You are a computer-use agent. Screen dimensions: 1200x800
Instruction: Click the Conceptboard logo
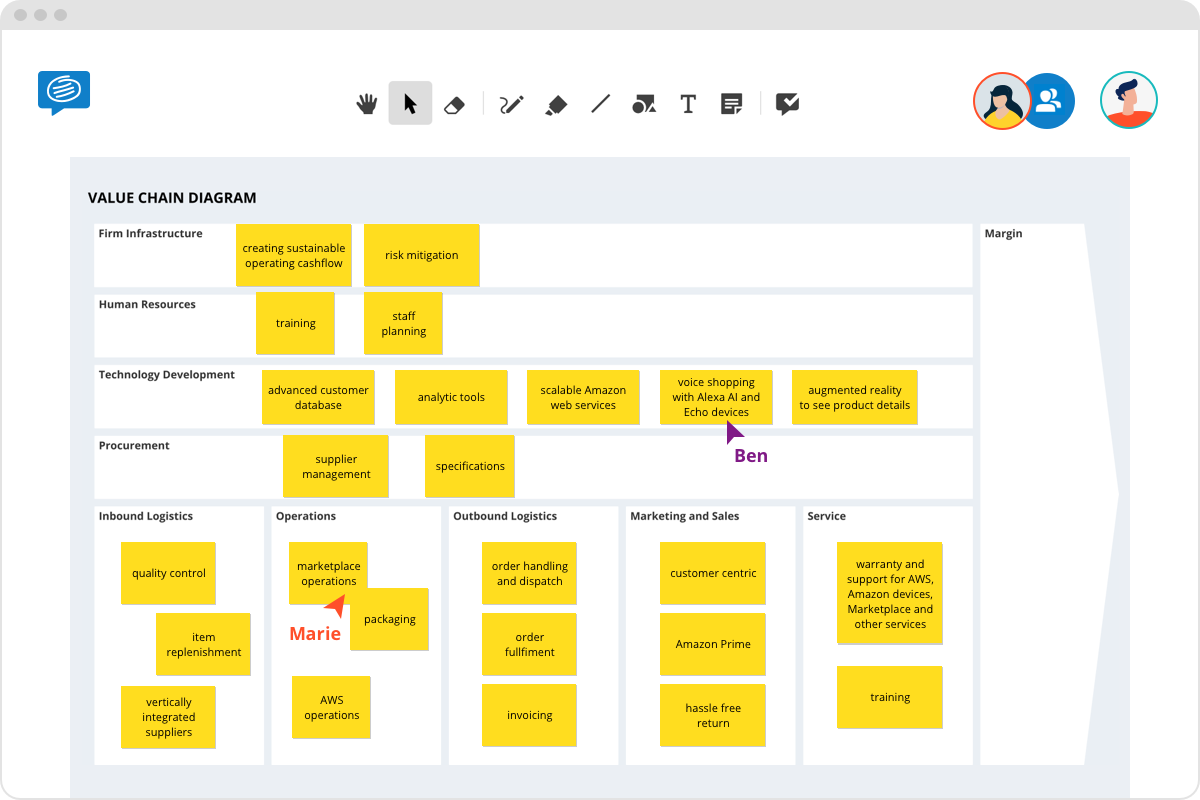coord(64,92)
